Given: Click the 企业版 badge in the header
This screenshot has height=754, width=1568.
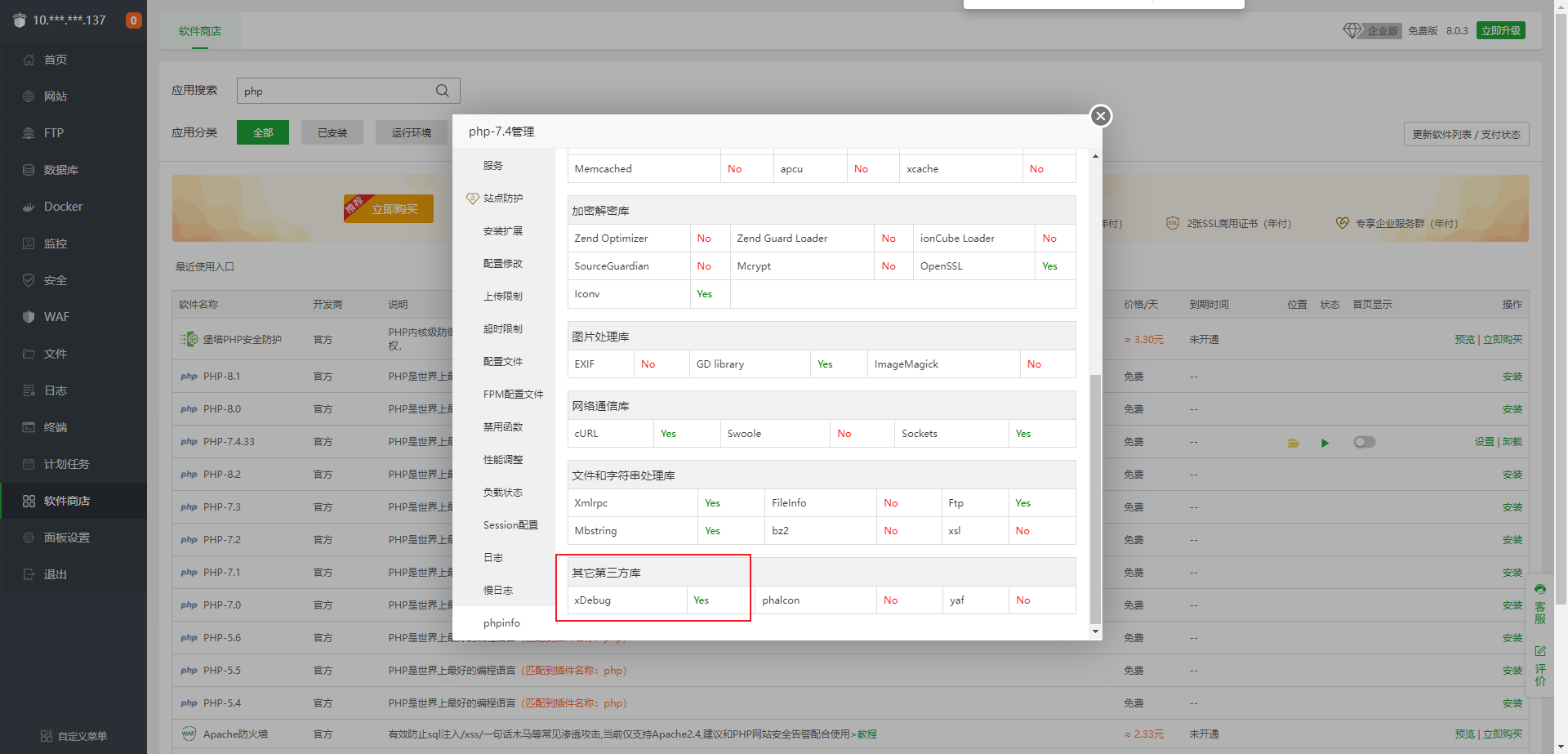Looking at the screenshot, I should tap(1373, 30).
